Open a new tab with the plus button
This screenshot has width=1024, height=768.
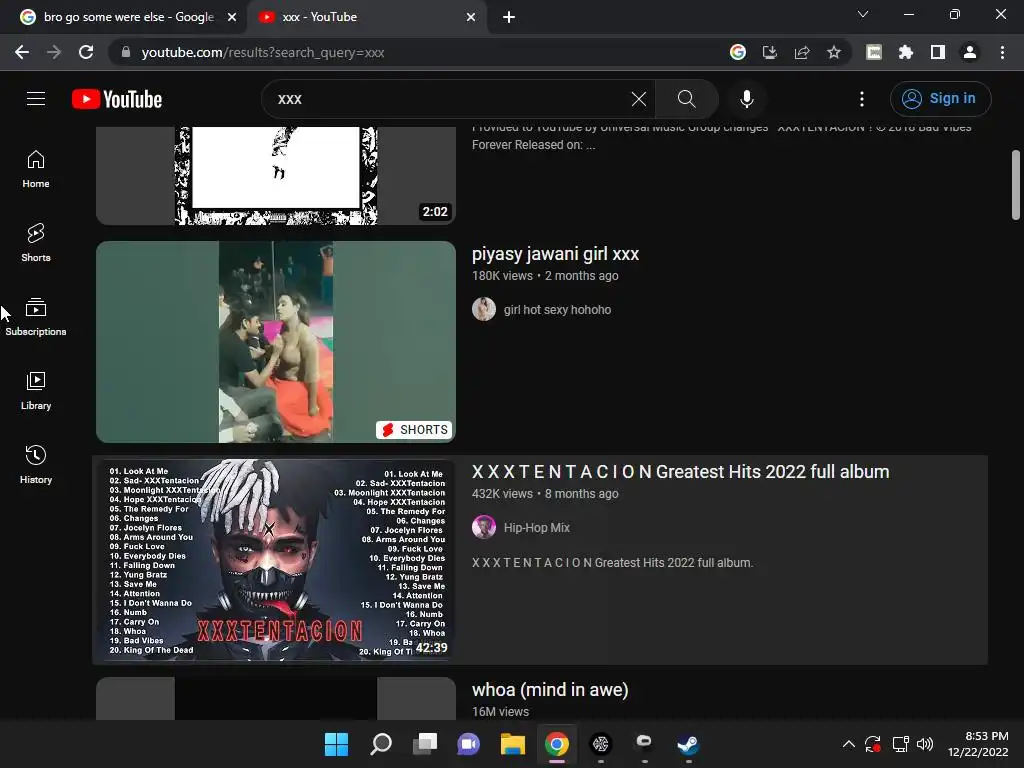click(x=509, y=17)
